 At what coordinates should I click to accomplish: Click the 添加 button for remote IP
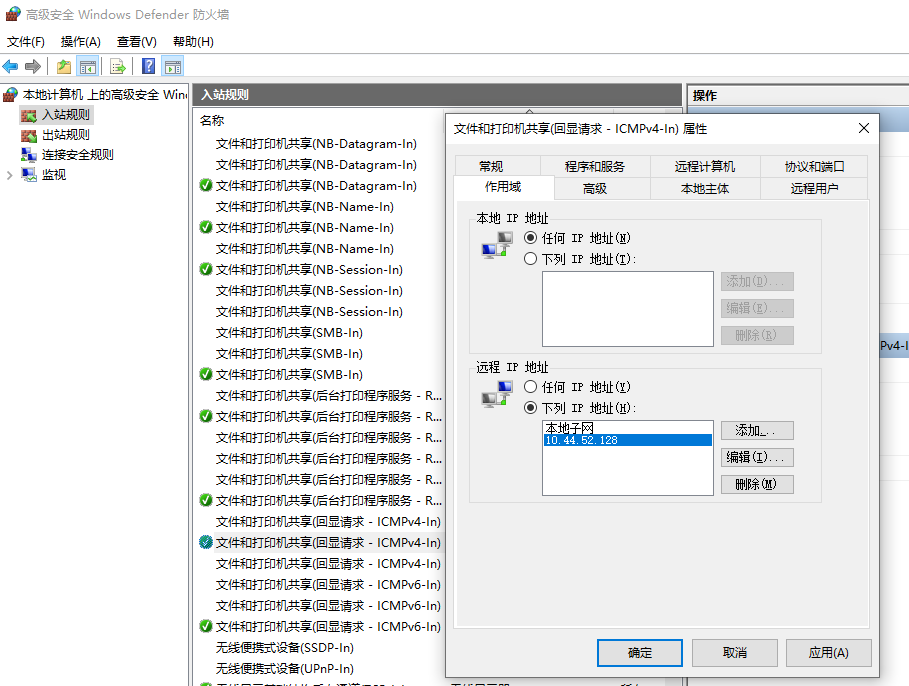[x=757, y=430]
